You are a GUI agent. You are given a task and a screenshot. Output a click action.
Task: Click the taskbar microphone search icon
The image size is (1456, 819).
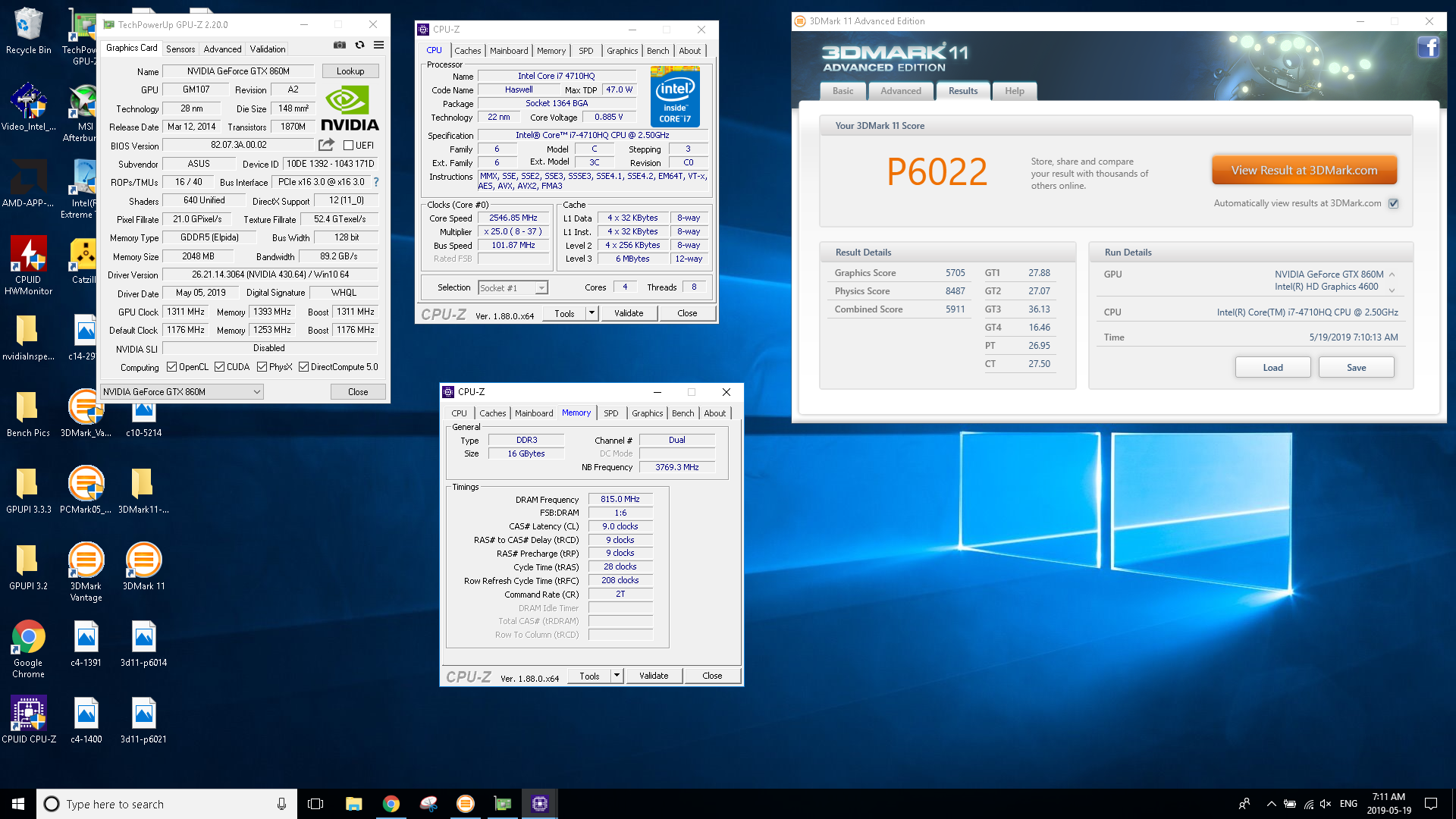281,804
